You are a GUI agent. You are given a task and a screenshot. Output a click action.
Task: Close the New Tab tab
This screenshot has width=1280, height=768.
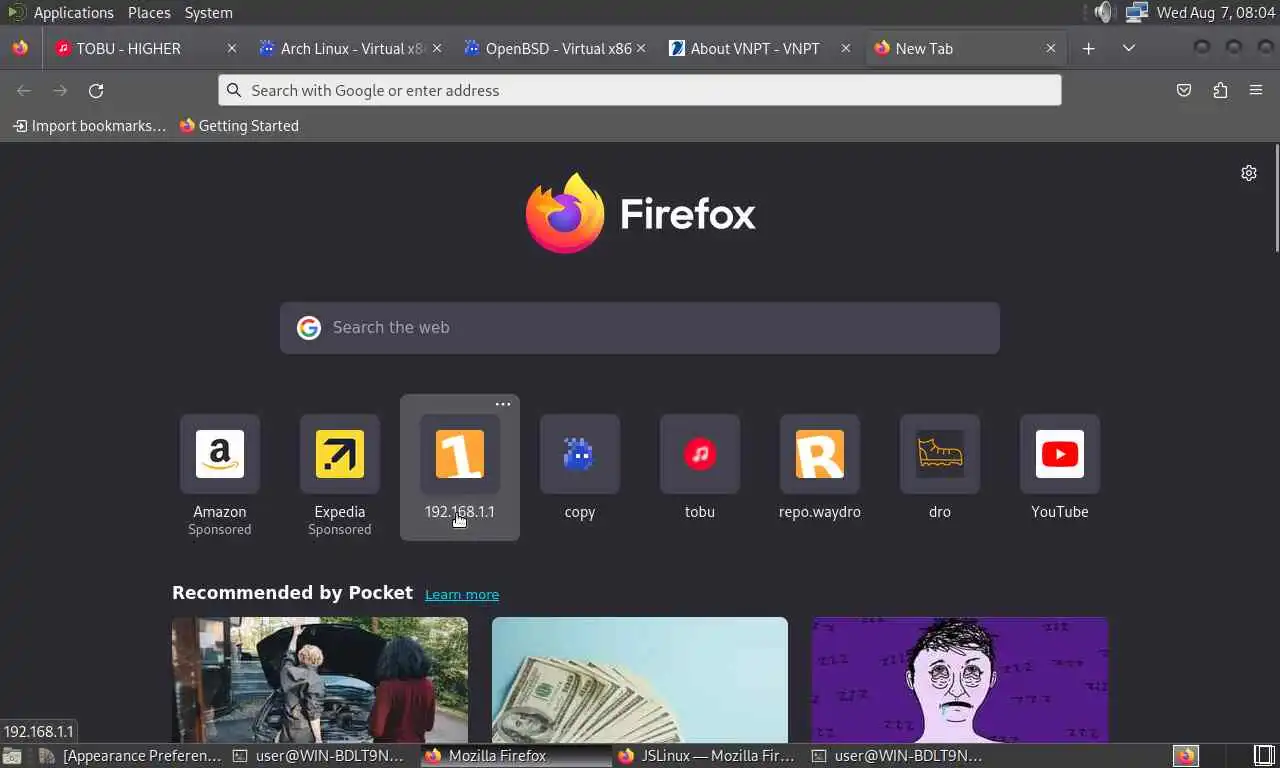1050,48
